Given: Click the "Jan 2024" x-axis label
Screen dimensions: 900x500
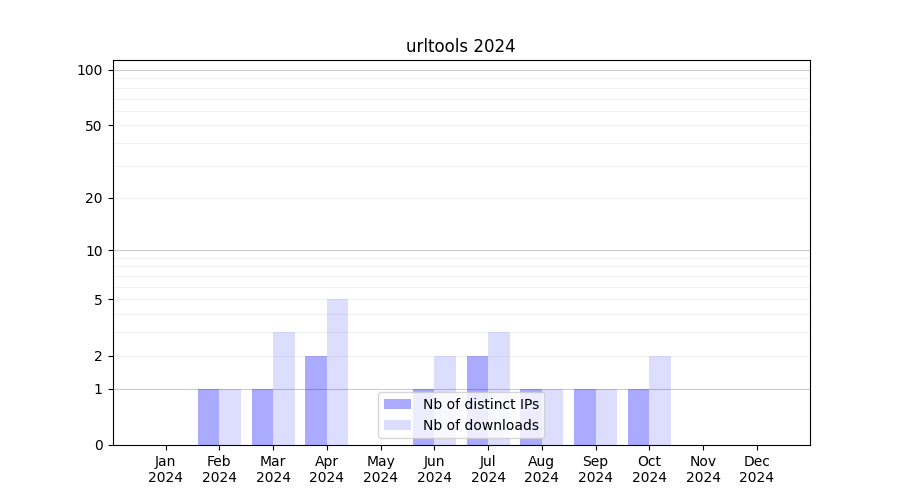Looking at the screenshot, I should 166,469.
